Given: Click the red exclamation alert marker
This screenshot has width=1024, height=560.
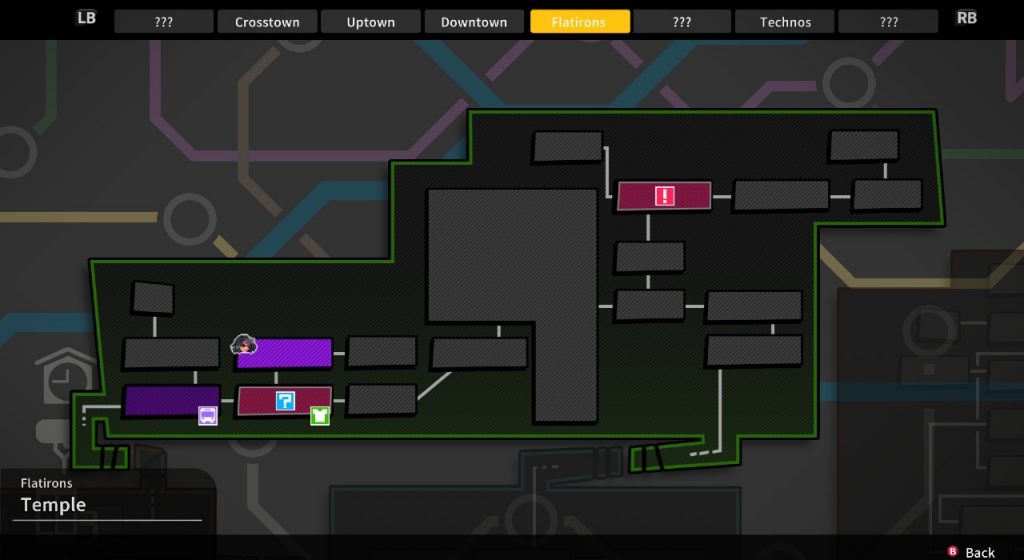Looking at the screenshot, I should tap(664, 196).
